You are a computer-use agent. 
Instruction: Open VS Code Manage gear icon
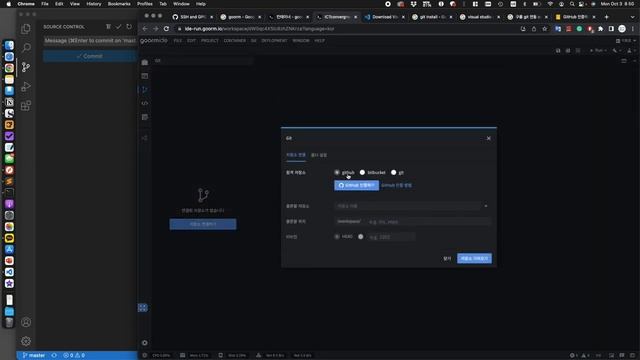coord(26,341)
